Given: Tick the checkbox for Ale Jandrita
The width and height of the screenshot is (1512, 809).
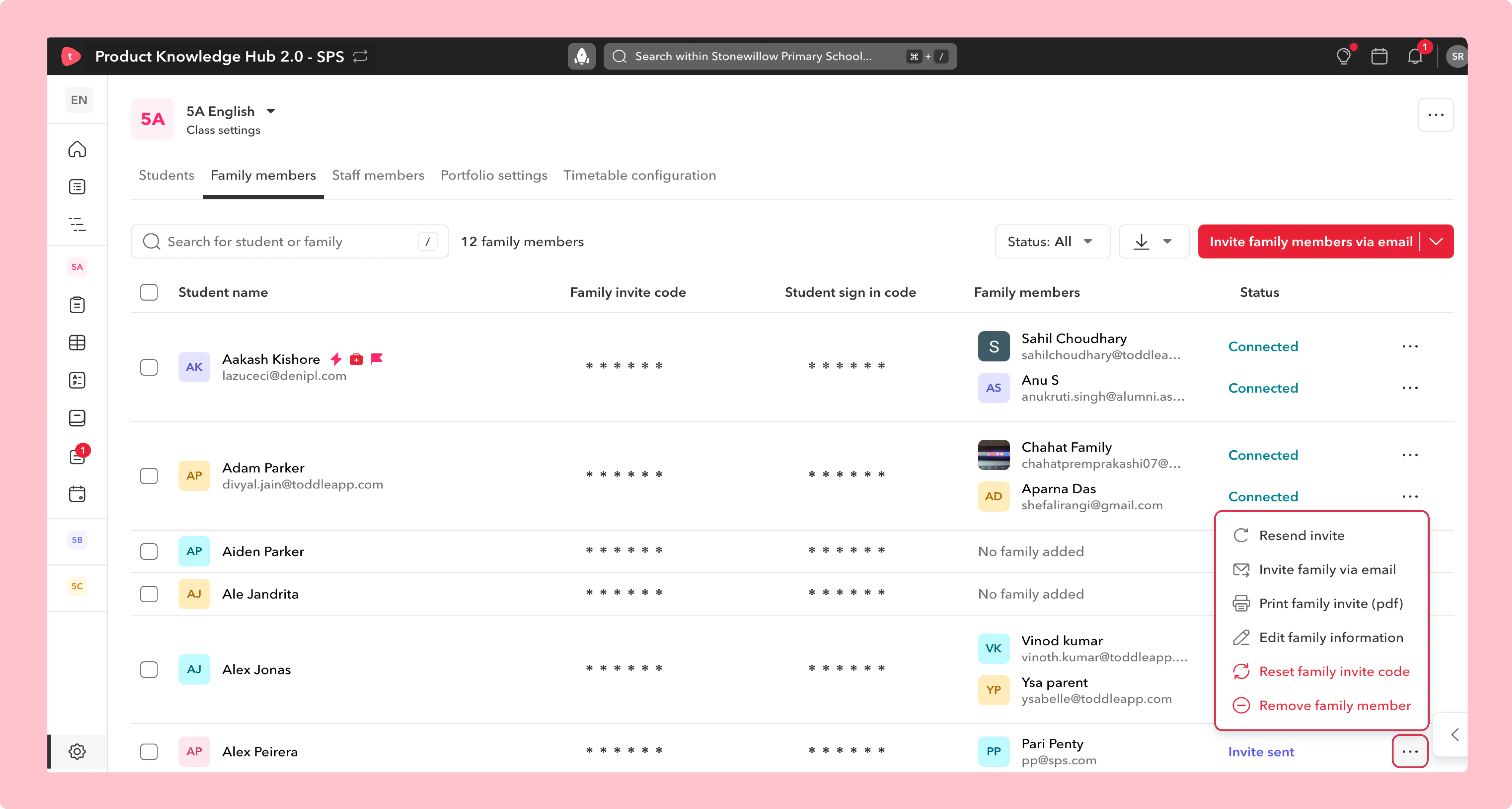Looking at the screenshot, I should pyautogui.click(x=149, y=594).
